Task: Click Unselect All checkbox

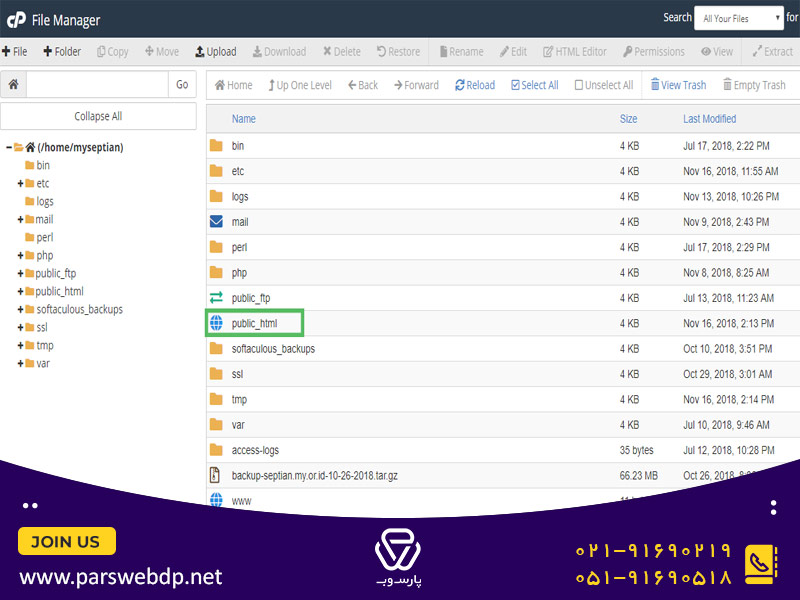Action: 604,85
